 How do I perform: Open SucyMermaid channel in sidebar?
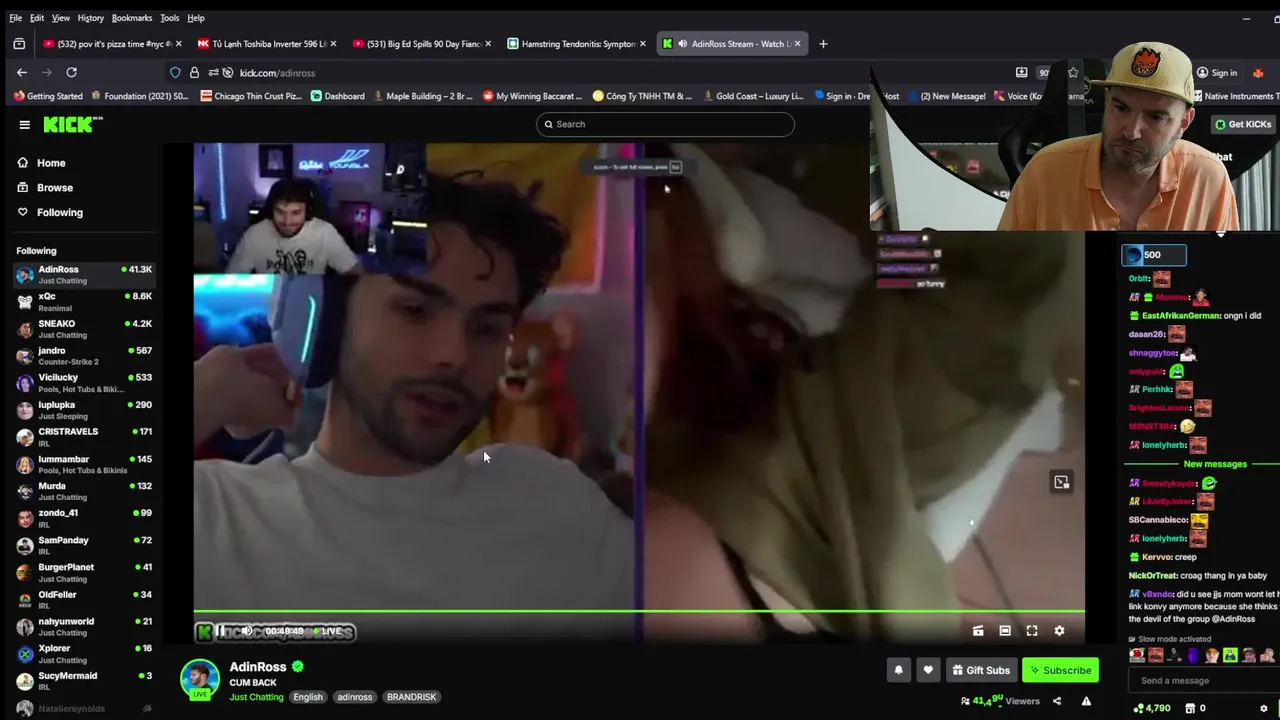(84, 681)
